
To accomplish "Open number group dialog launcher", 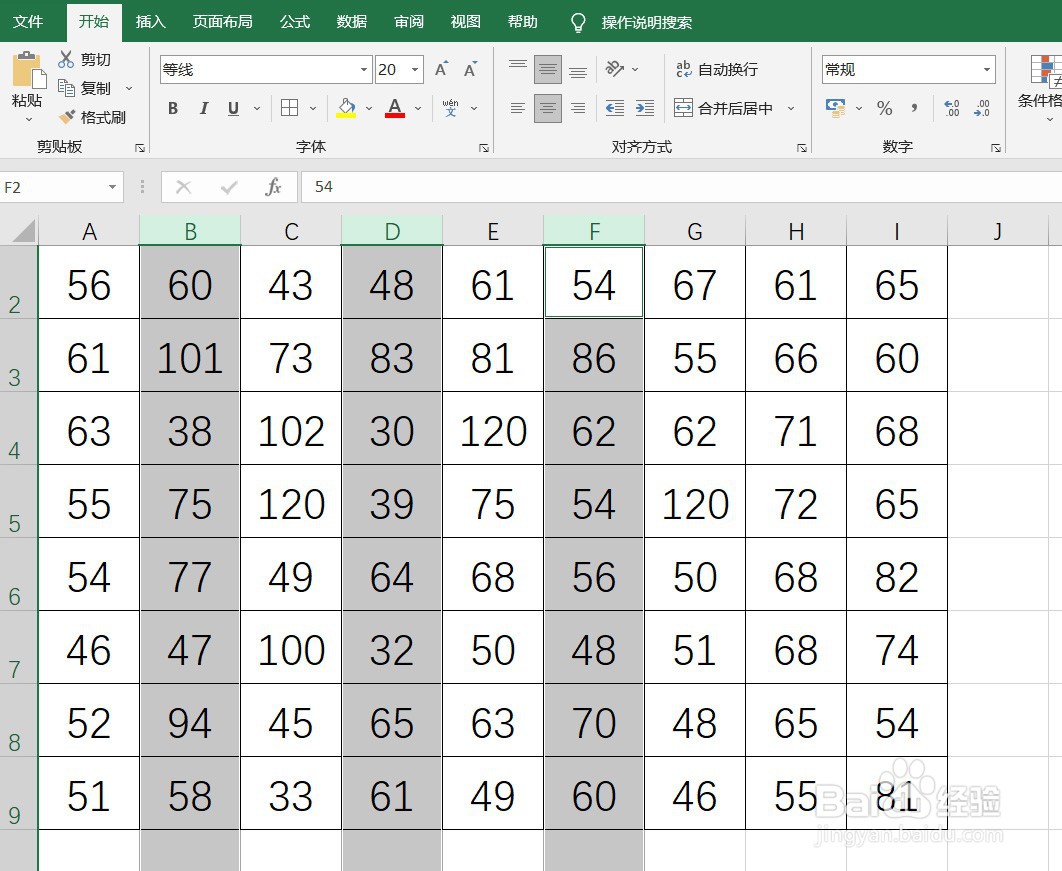I will [996, 148].
